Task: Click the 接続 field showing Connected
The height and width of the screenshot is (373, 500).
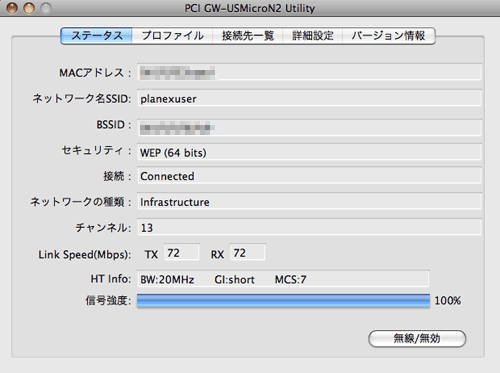Action: [309, 176]
